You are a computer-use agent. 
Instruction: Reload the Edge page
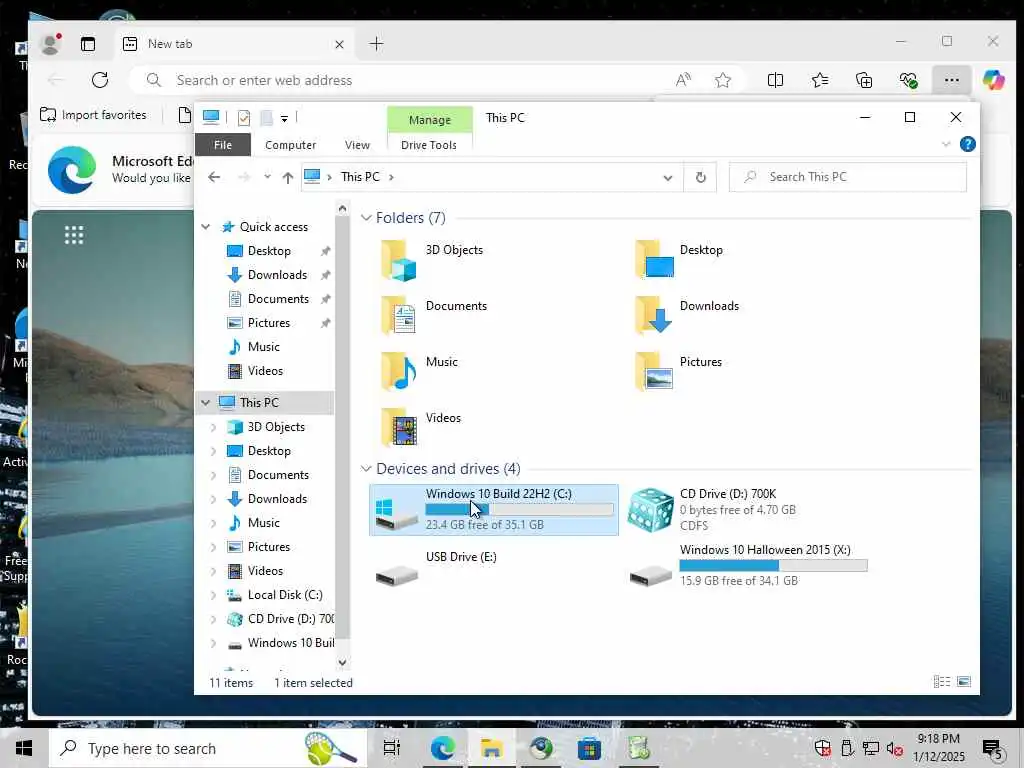pyautogui.click(x=100, y=80)
